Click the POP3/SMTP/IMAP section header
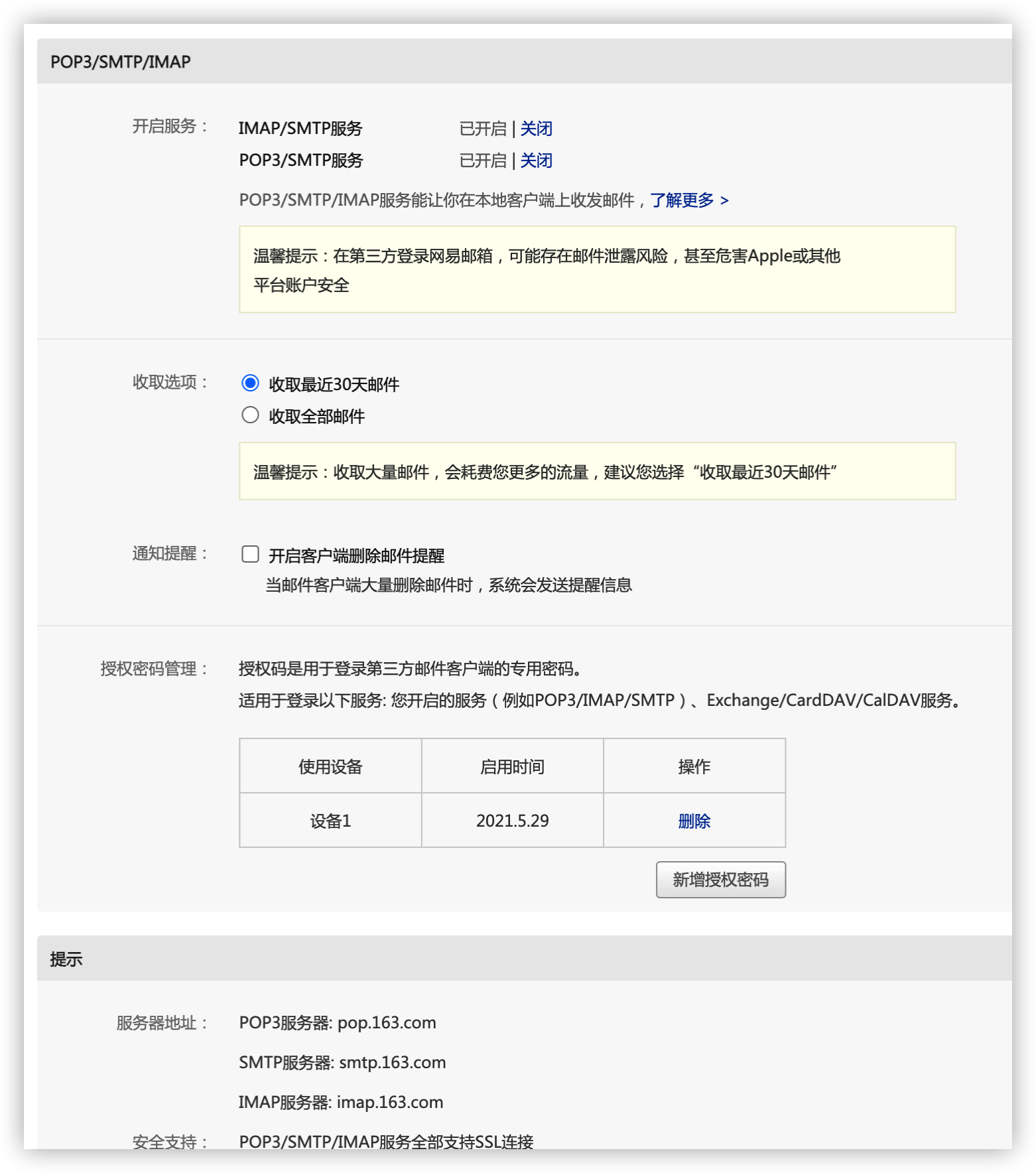The image size is (1036, 1173). tap(525, 61)
